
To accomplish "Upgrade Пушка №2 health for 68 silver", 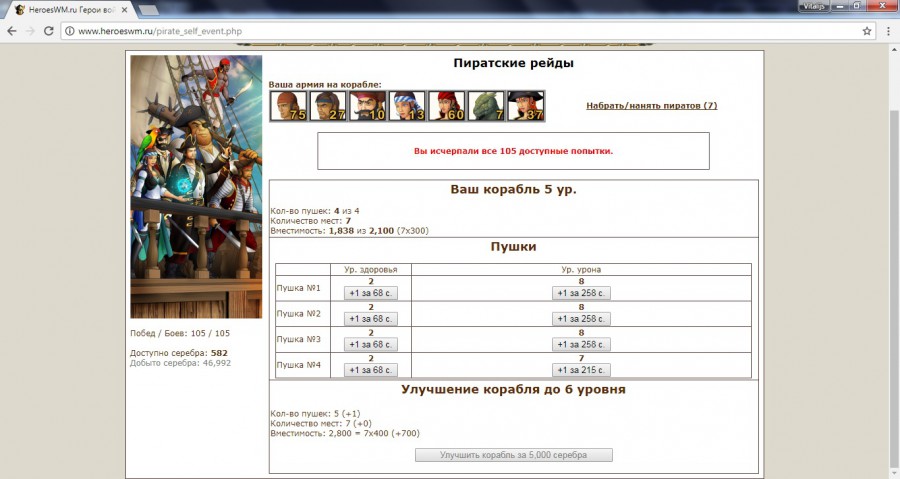I will [371, 319].
